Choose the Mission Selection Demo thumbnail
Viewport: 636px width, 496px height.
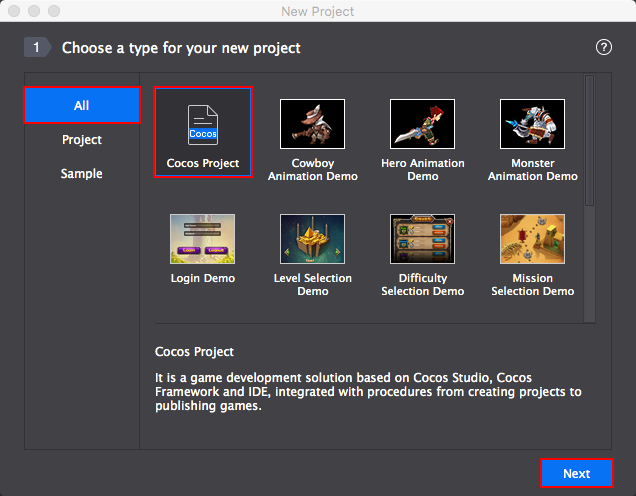click(x=532, y=239)
